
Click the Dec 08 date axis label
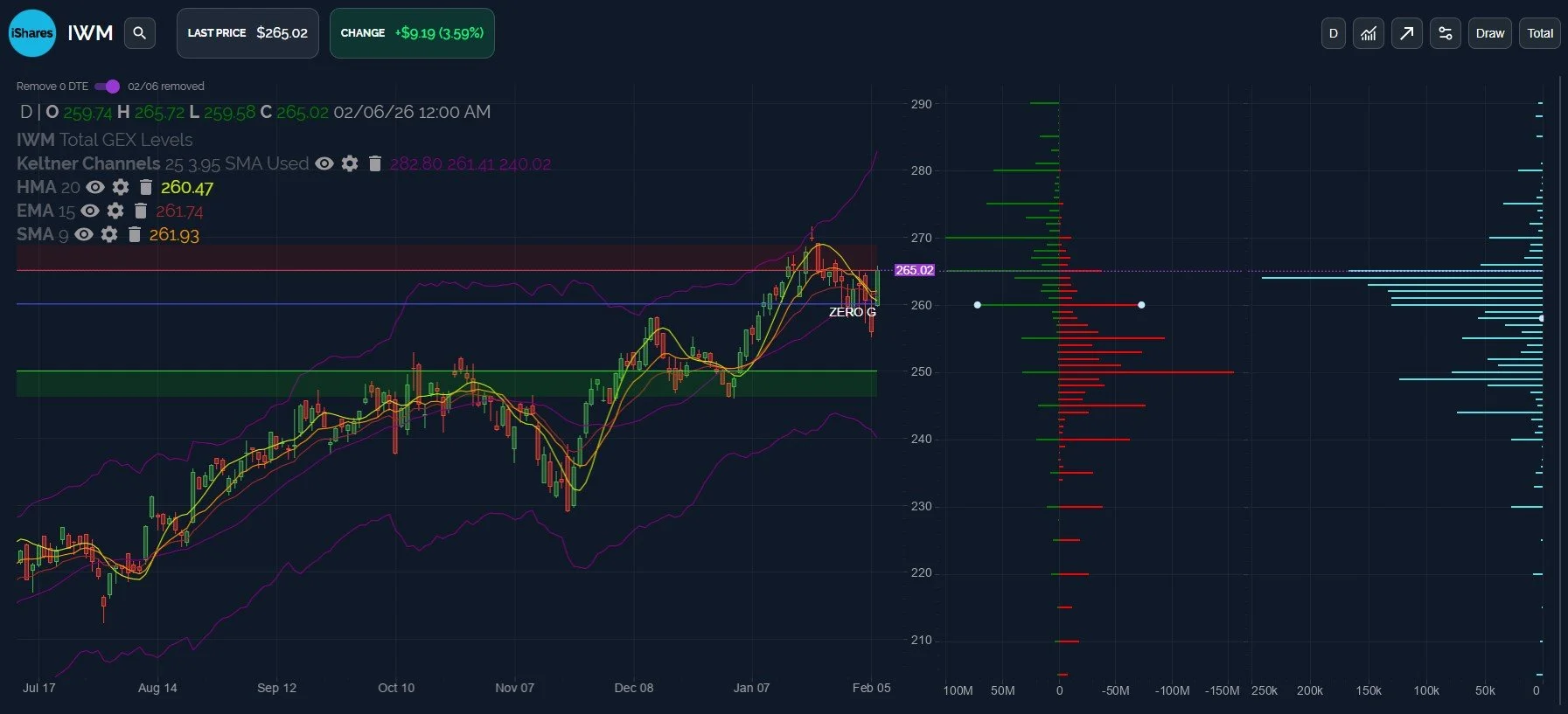click(634, 688)
